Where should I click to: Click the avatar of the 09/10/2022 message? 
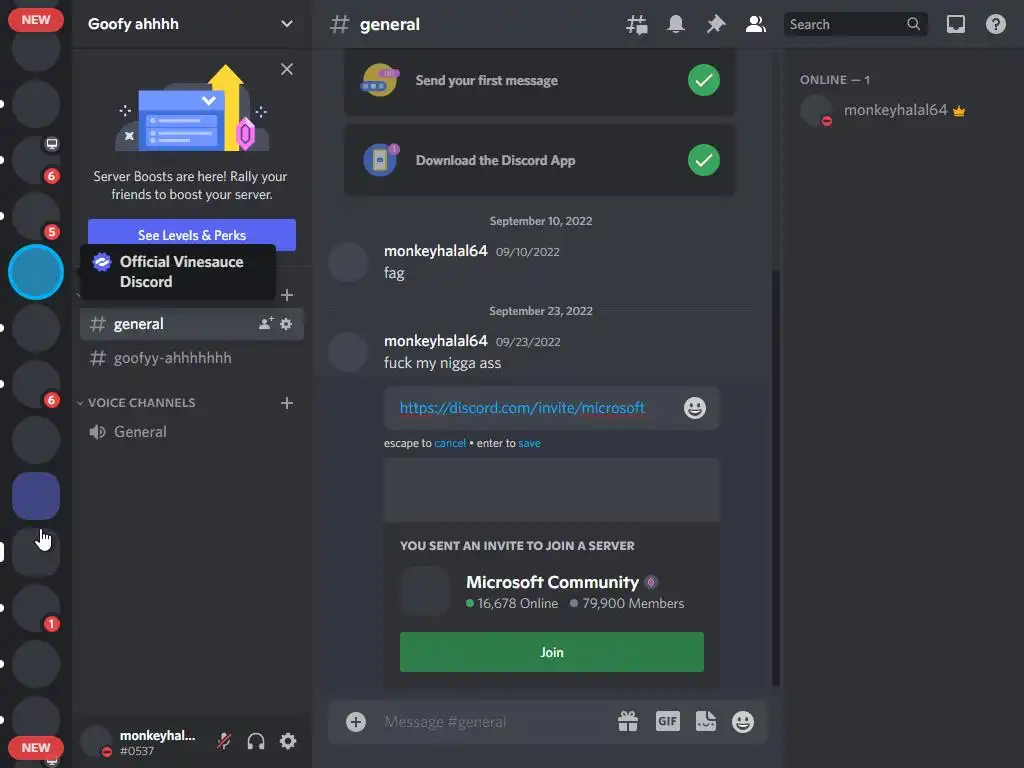[348, 263]
